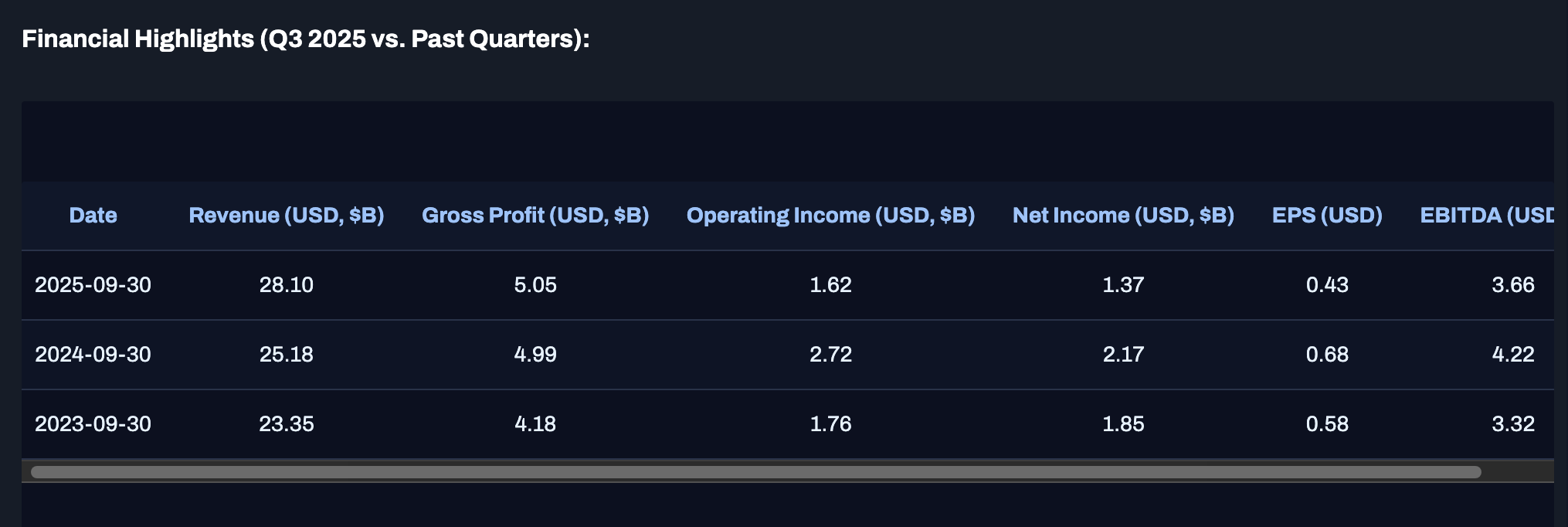Select the 2025-09-30 date cell
The image size is (1568, 527).
pos(93,284)
